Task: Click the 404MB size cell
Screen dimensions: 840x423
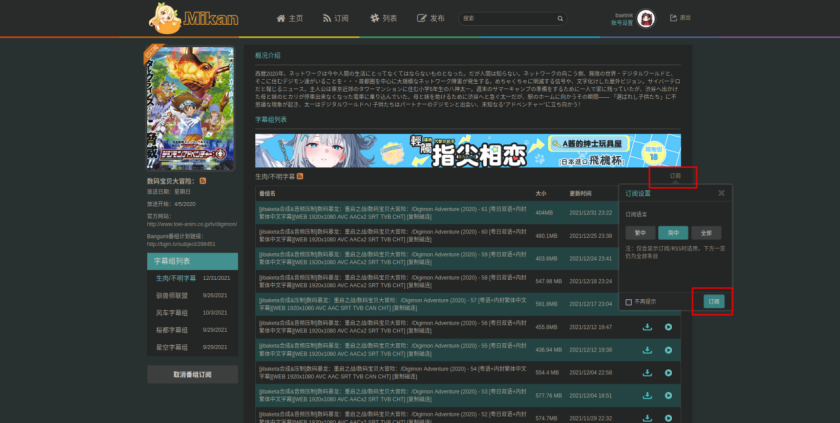Action: (544, 213)
